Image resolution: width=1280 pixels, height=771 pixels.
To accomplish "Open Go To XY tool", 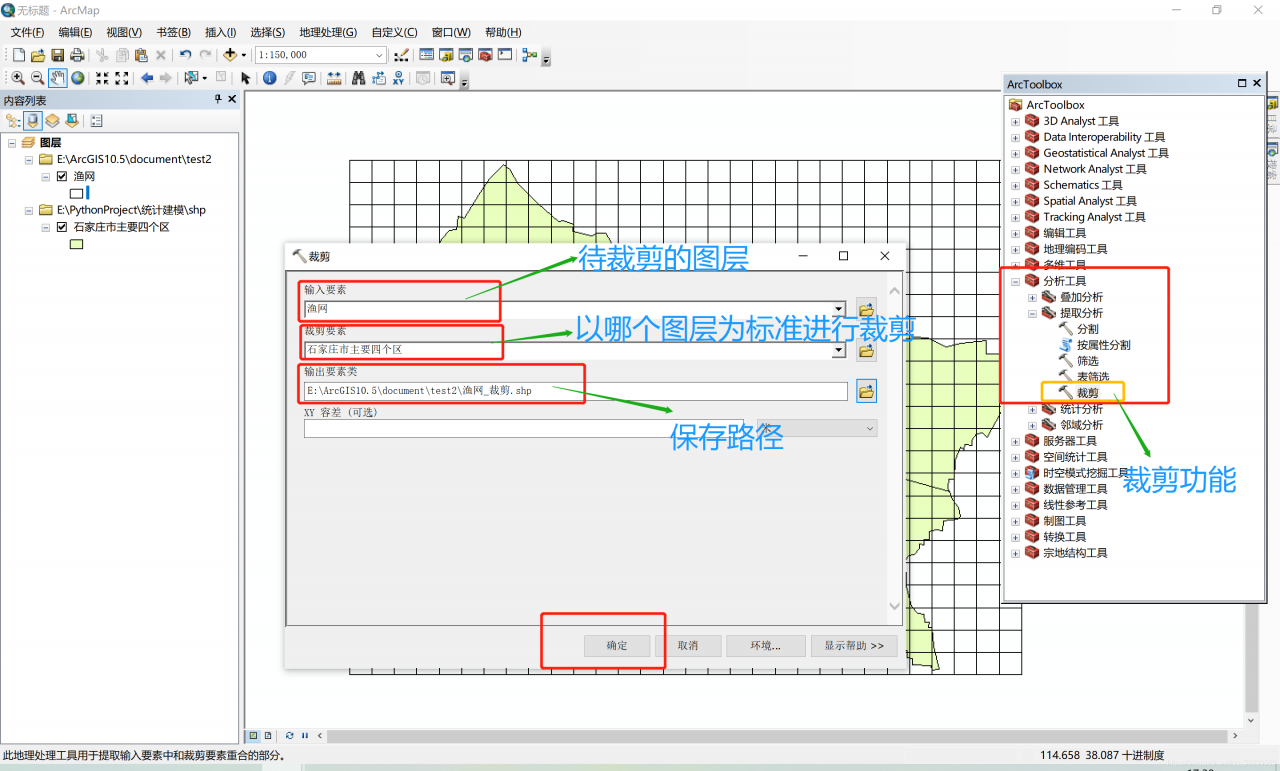I will [399, 78].
